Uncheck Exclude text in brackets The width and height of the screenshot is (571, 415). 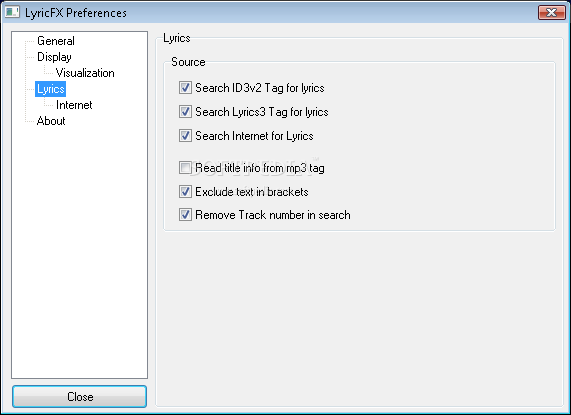(185, 191)
